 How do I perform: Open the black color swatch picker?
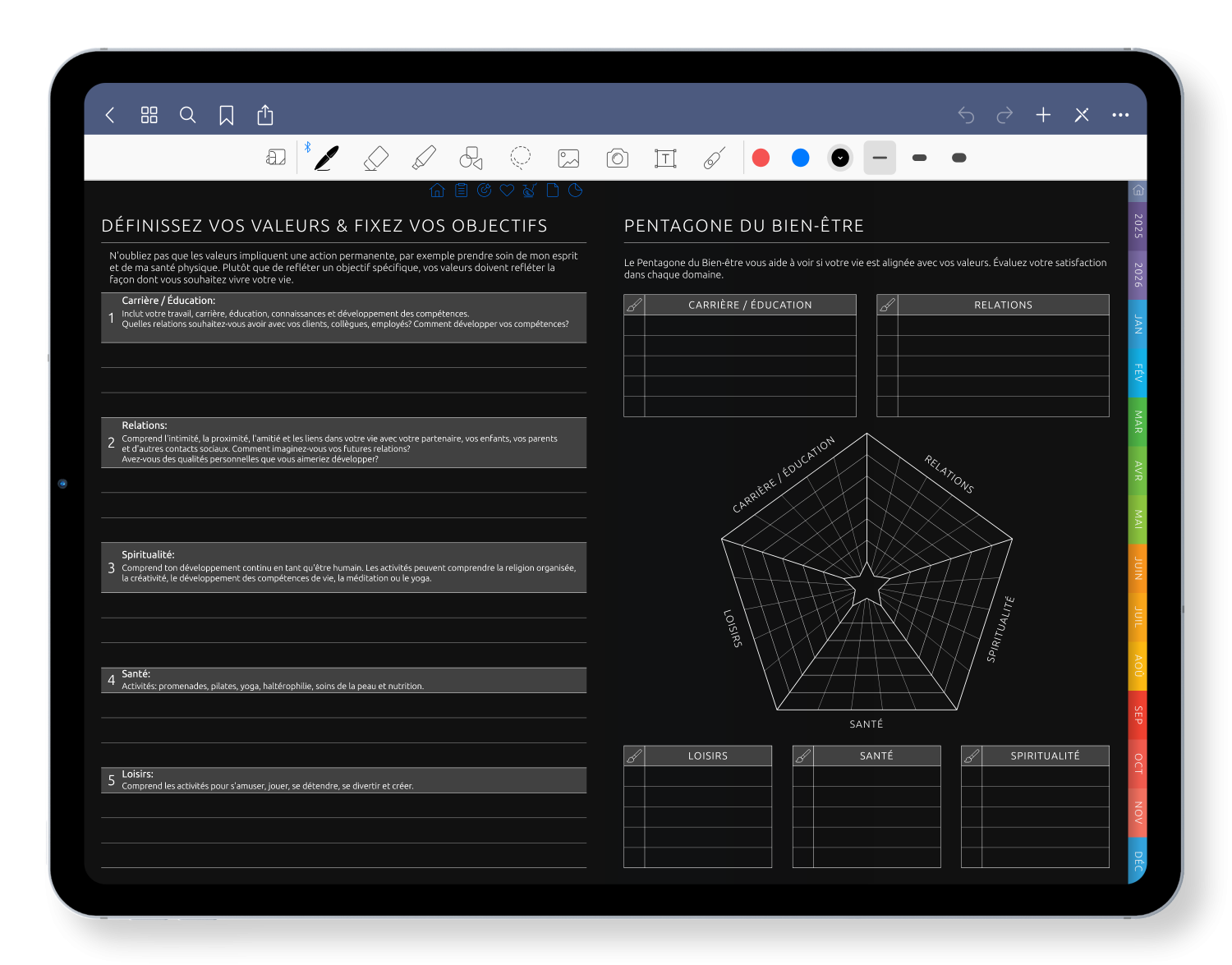[x=839, y=158]
